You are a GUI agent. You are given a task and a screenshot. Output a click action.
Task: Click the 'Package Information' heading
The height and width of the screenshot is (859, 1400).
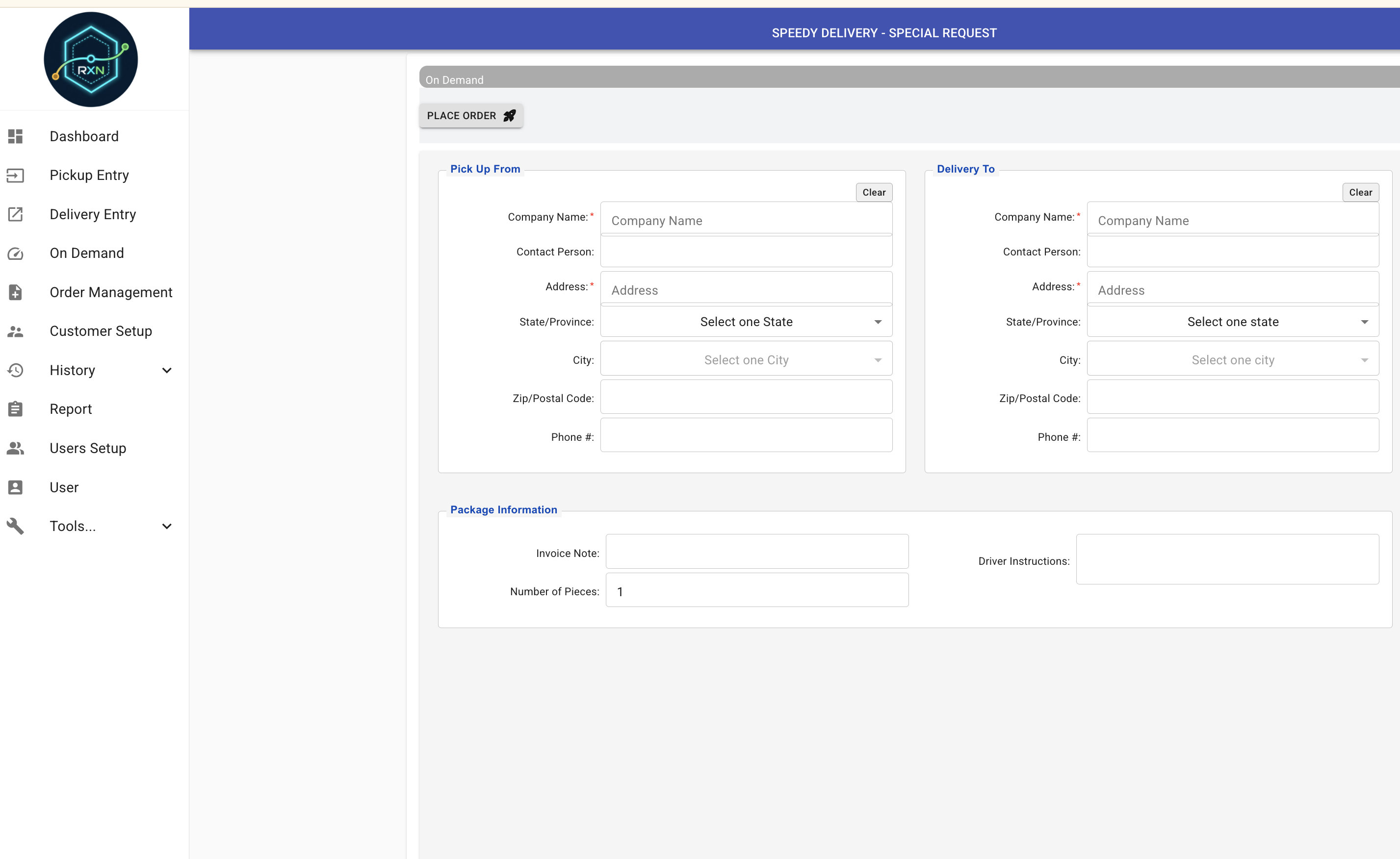(x=504, y=509)
